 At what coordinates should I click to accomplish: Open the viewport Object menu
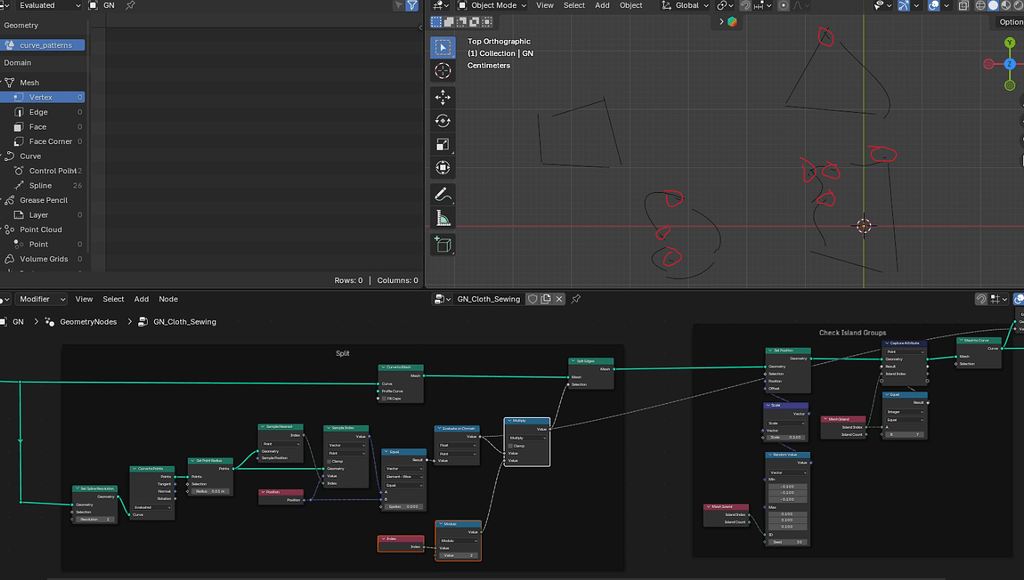(x=631, y=5)
